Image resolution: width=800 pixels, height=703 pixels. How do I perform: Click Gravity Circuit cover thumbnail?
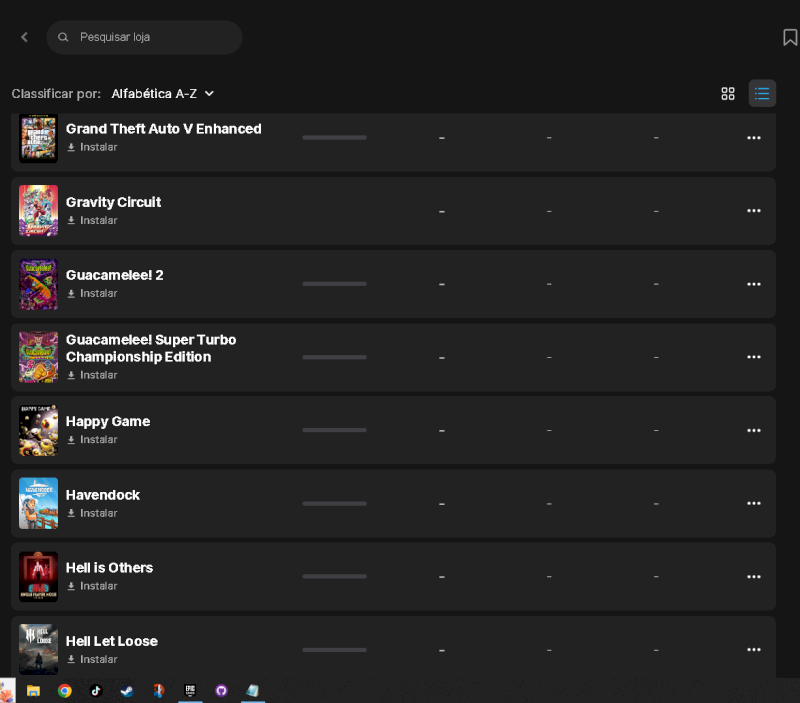[38, 211]
